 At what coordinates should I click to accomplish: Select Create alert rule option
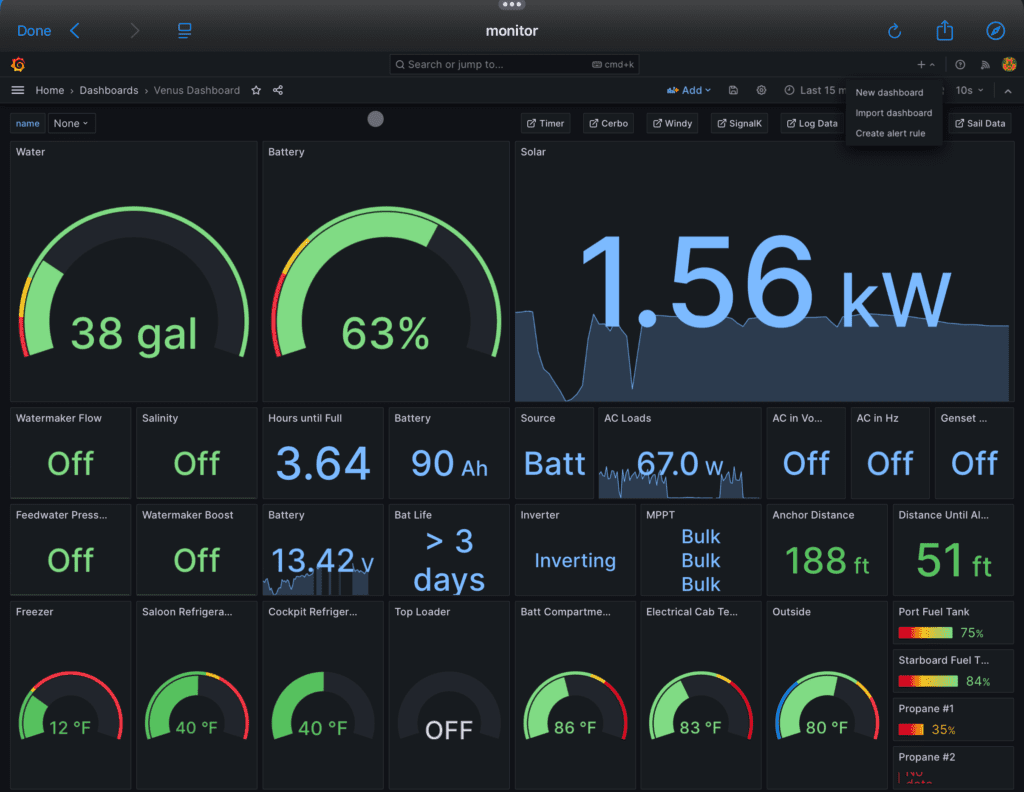[890, 133]
